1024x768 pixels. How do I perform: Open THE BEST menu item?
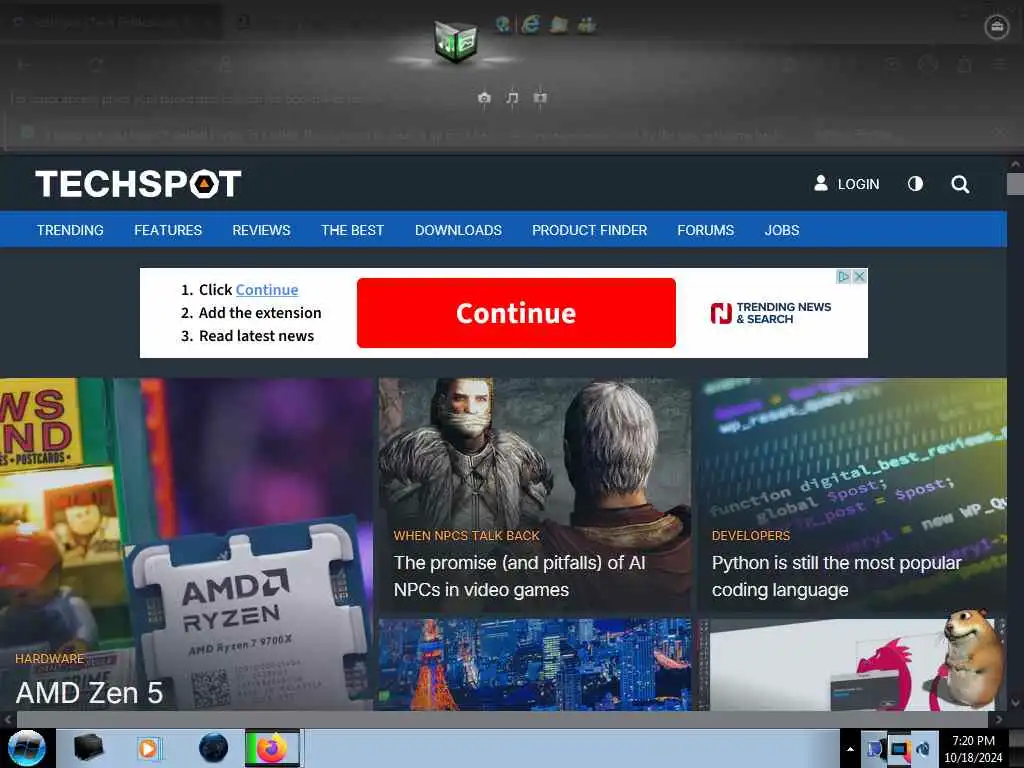tap(353, 230)
